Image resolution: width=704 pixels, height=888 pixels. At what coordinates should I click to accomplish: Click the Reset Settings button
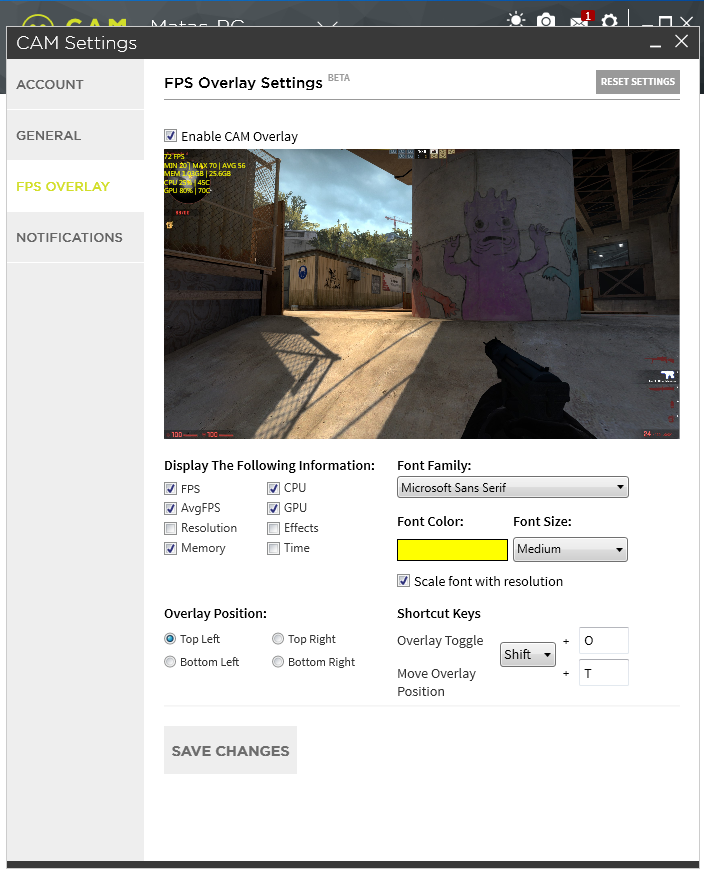click(x=637, y=82)
